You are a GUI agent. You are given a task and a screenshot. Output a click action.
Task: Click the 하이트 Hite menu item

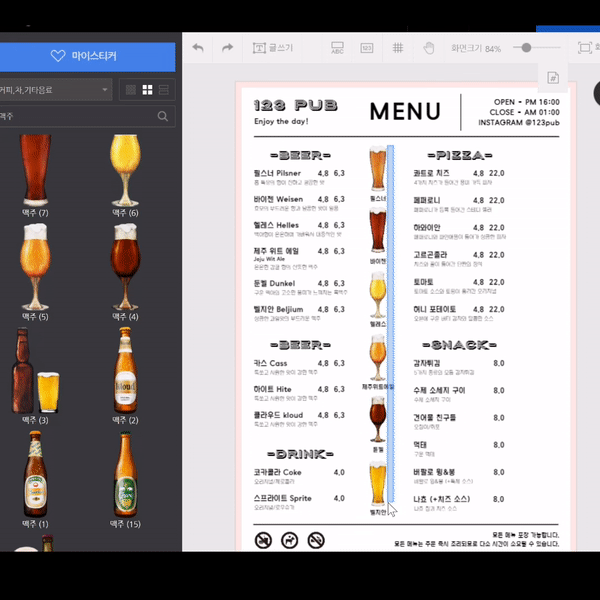(x=272, y=390)
